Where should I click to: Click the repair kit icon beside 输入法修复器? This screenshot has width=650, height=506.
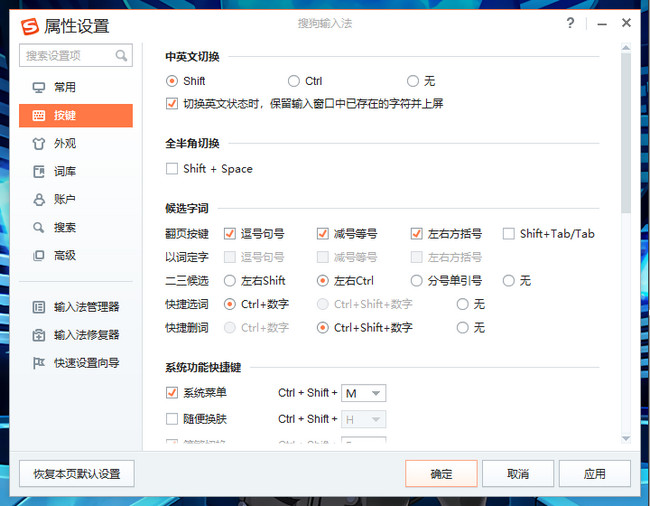(x=39, y=335)
